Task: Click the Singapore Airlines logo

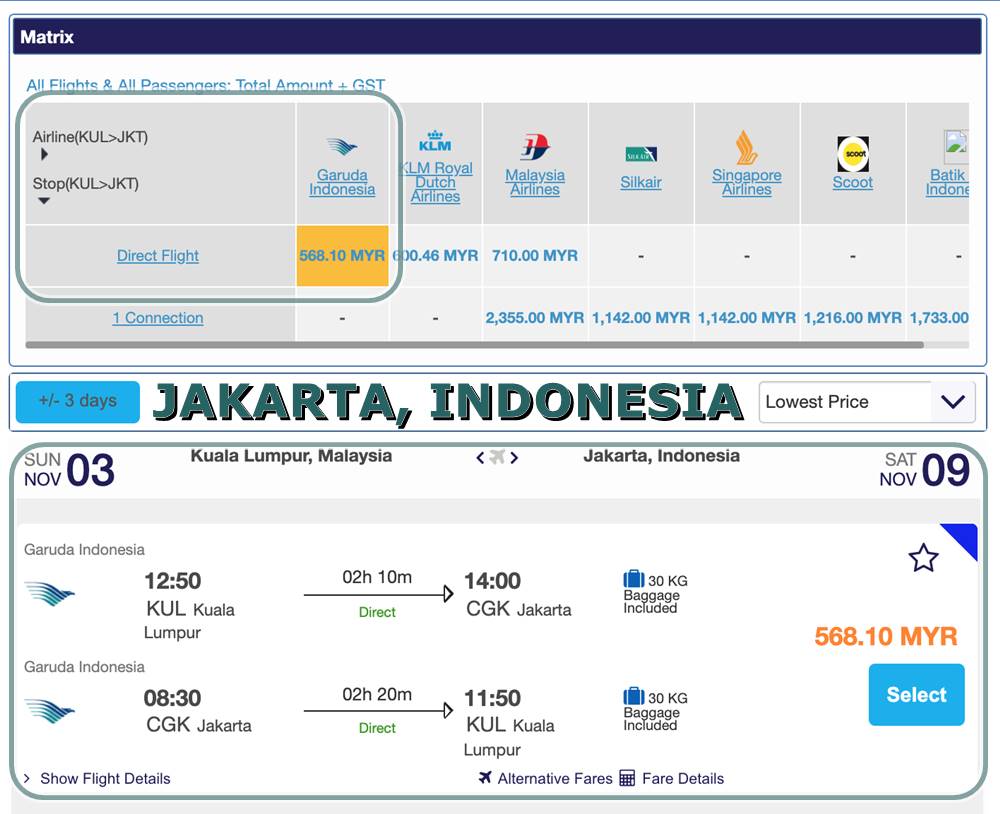Action: click(x=746, y=147)
